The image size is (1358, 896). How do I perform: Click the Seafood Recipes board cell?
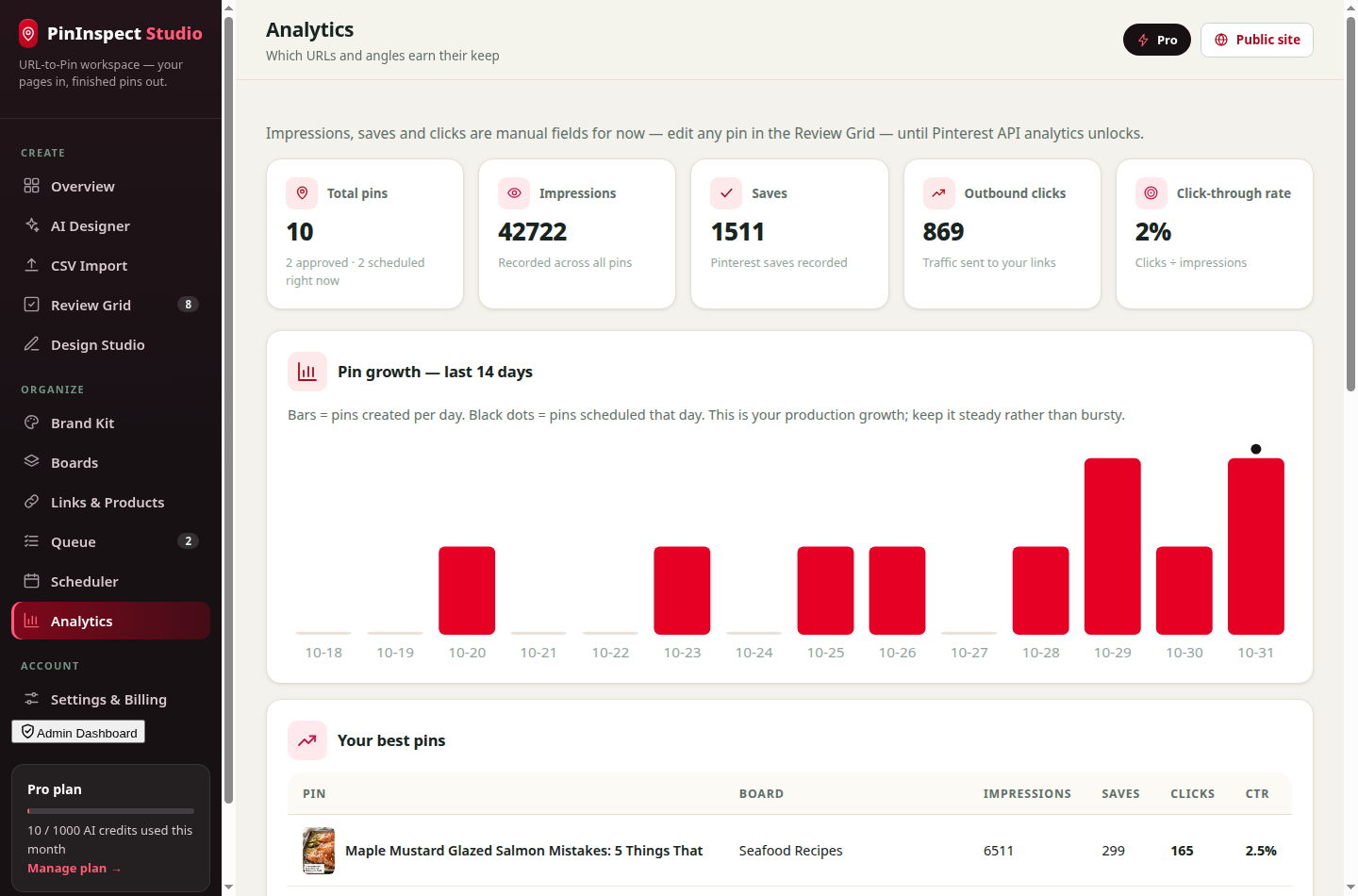click(x=790, y=851)
